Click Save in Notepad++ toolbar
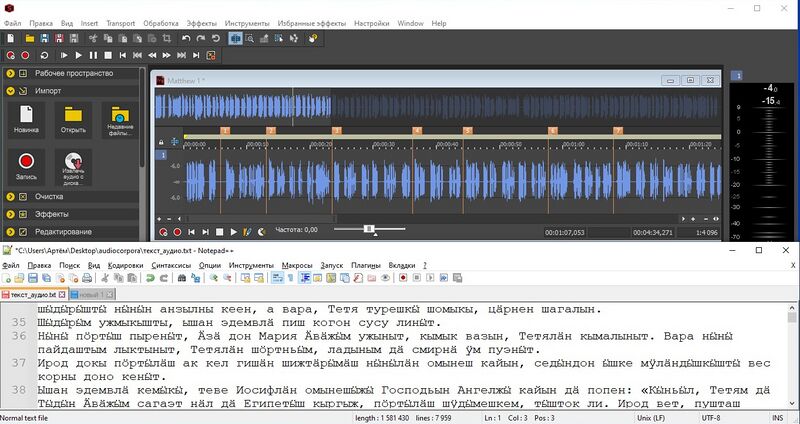This screenshot has width=800, height=424. 33,278
